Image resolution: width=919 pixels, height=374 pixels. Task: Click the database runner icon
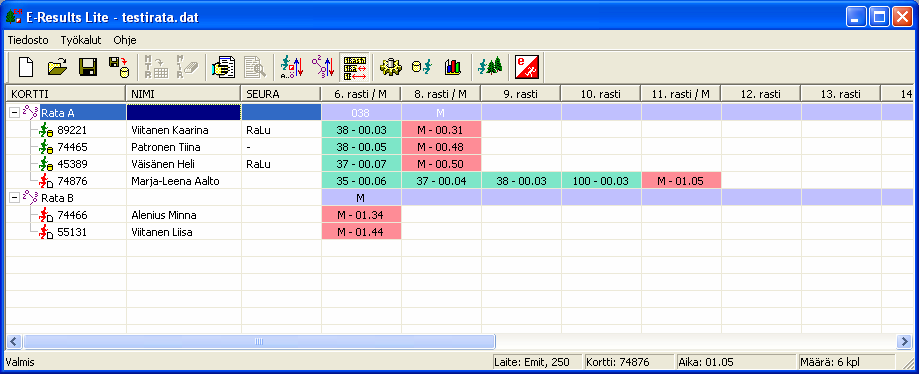point(421,67)
